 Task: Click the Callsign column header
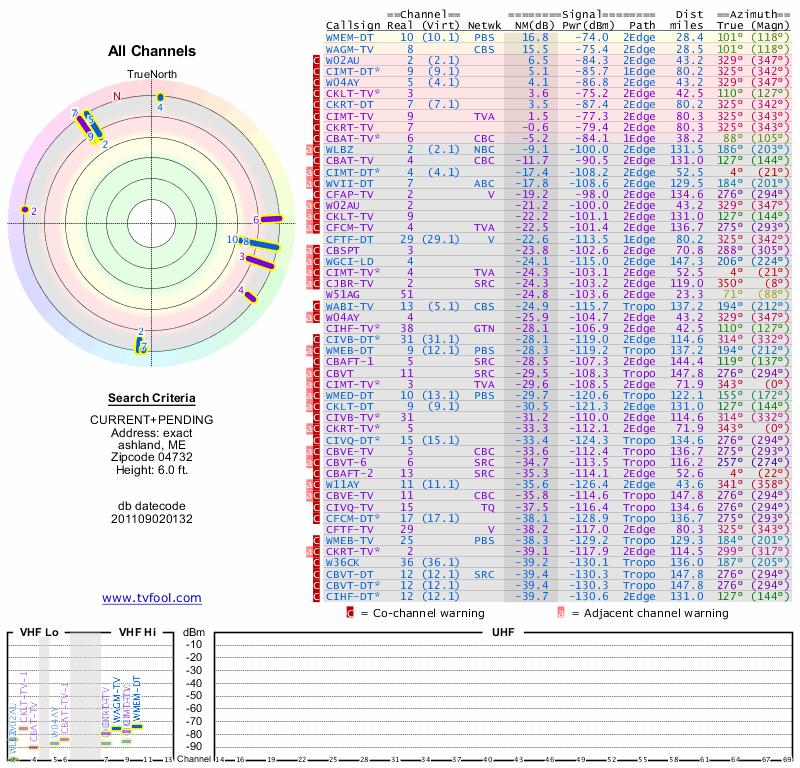(x=353, y=25)
